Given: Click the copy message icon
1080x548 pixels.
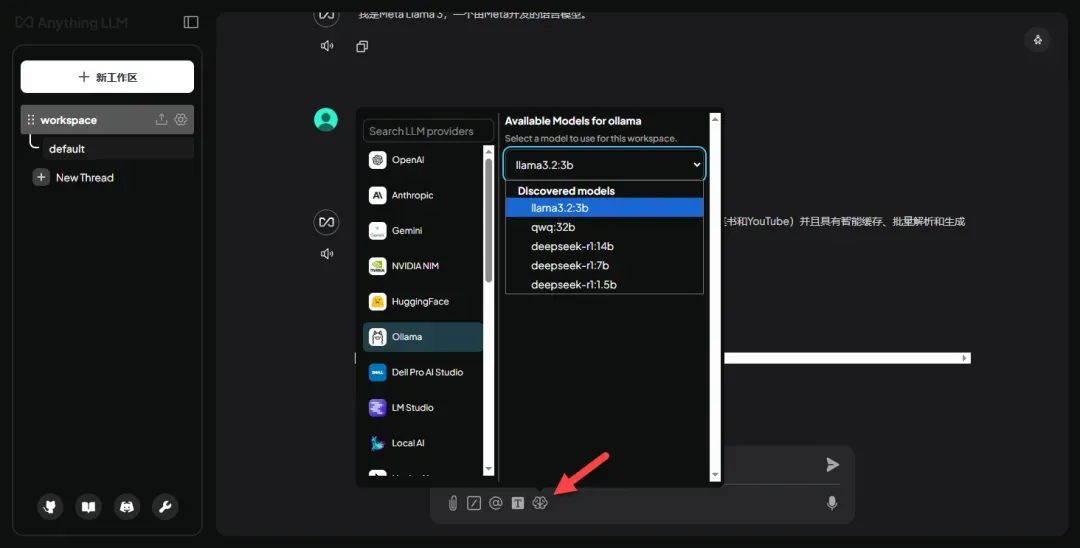Looking at the screenshot, I should click(362, 46).
